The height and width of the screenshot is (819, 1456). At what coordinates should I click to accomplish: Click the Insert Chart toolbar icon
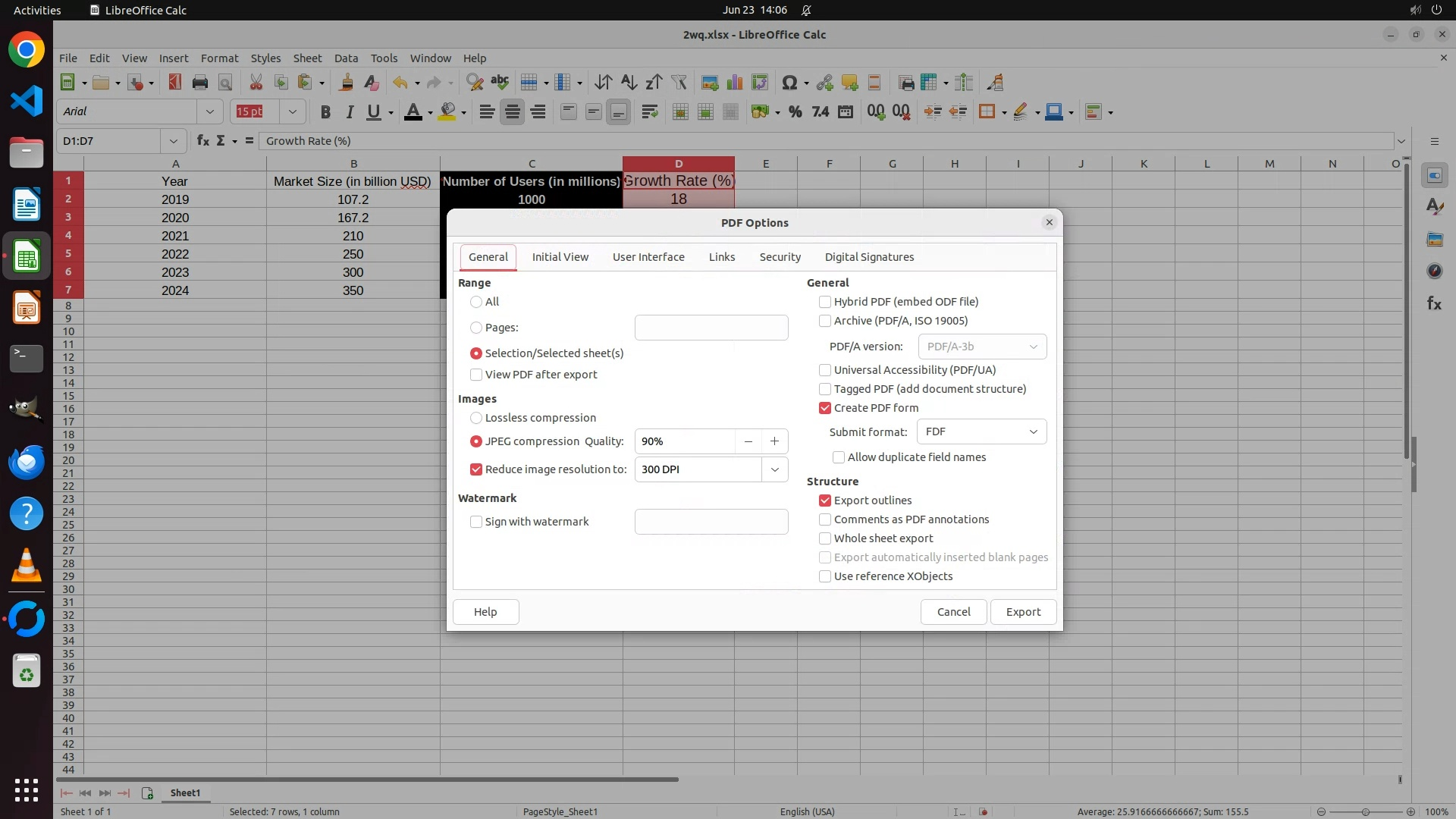735,83
